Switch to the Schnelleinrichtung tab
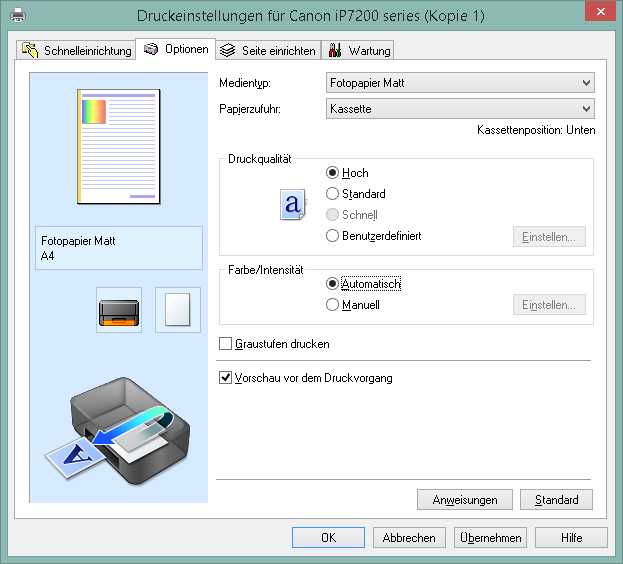Image resolution: width=623 pixels, height=564 pixels. pos(76,50)
